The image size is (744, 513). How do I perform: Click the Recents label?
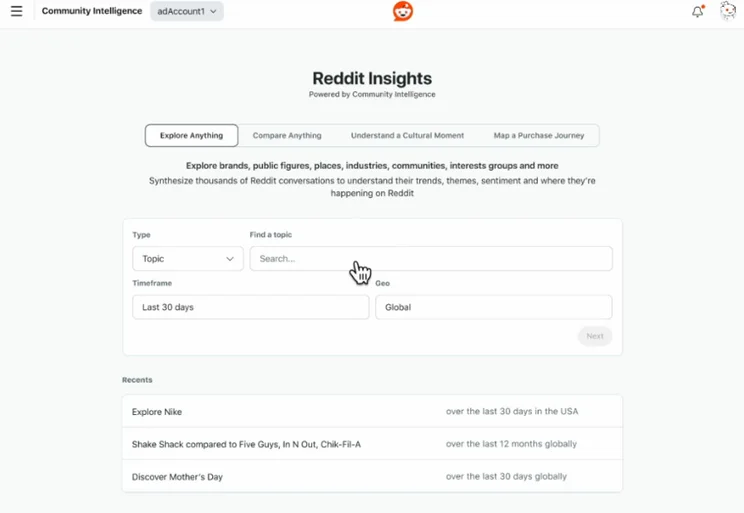coord(137,380)
